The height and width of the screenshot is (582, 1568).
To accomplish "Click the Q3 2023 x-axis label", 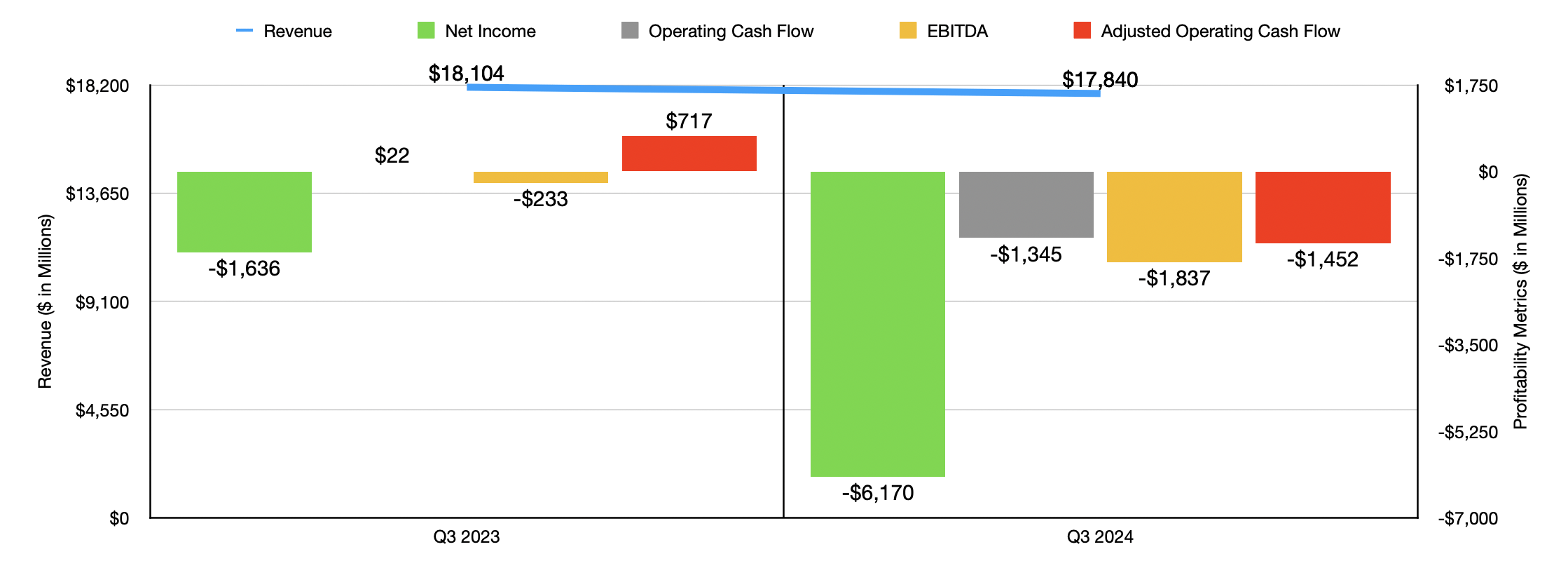I will [x=467, y=537].
